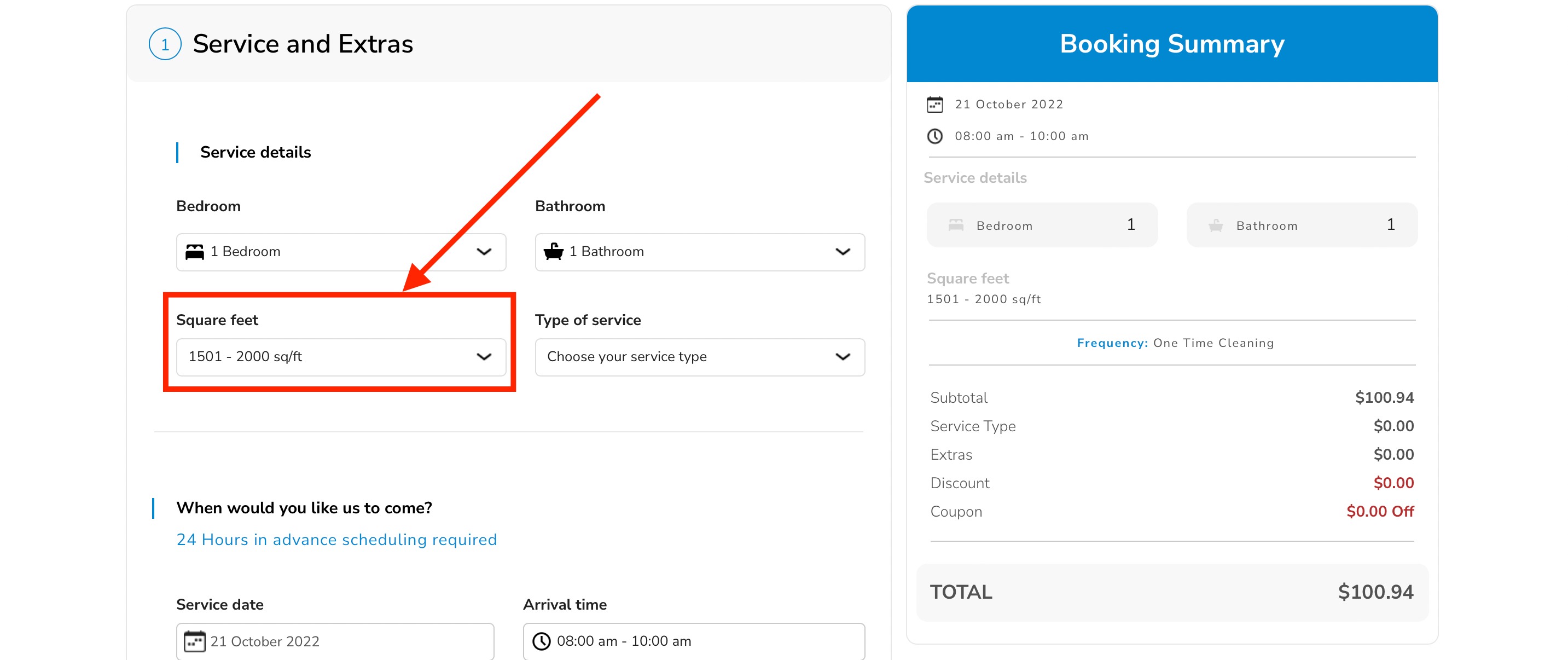Click 'Service details' label in Booking Summary
The width and height of the screenshot is (1568, 660).
click(x=974, y=178)
